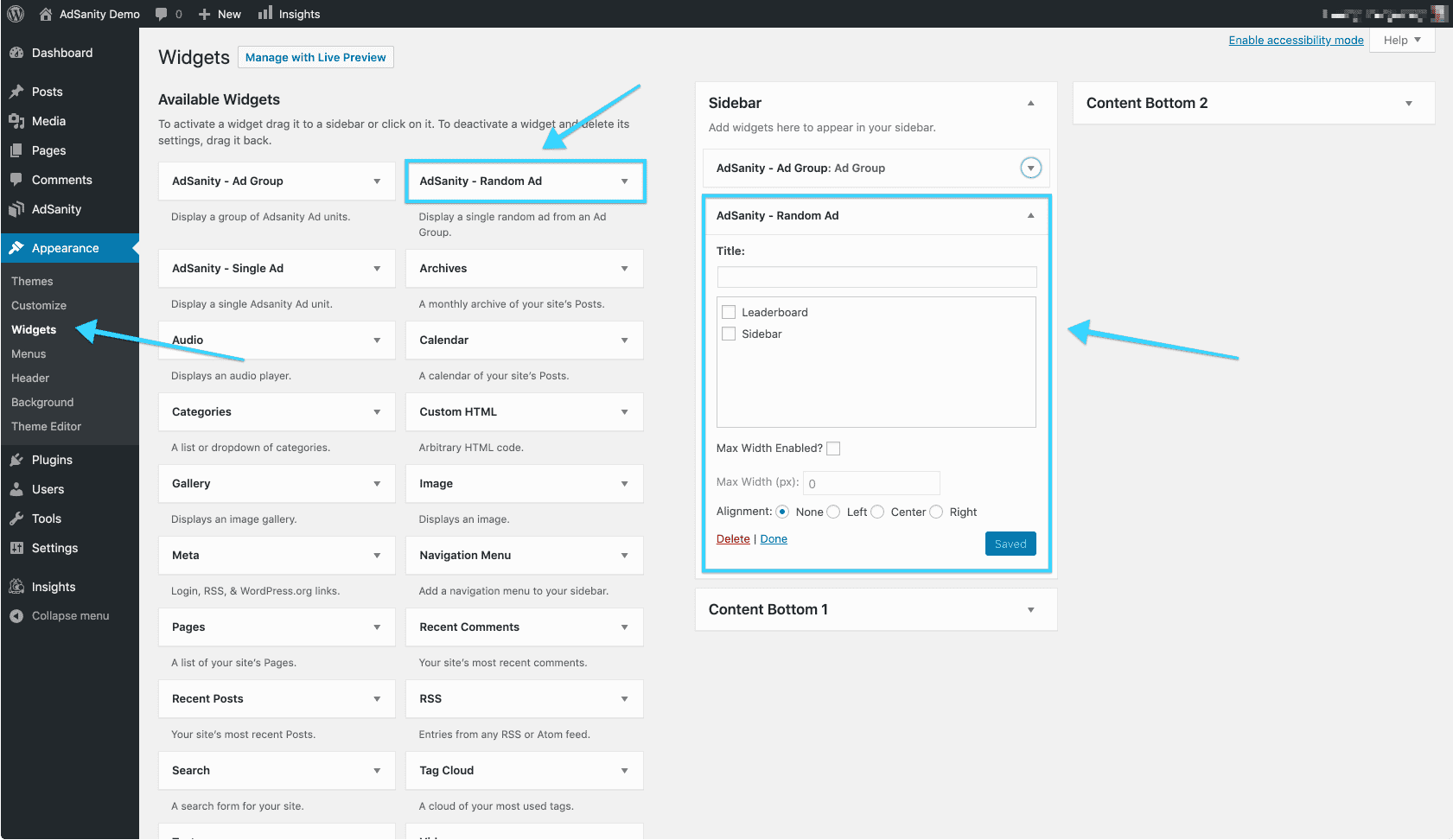Click the Insights bar chart icon in admin bar

click(265, 13)
